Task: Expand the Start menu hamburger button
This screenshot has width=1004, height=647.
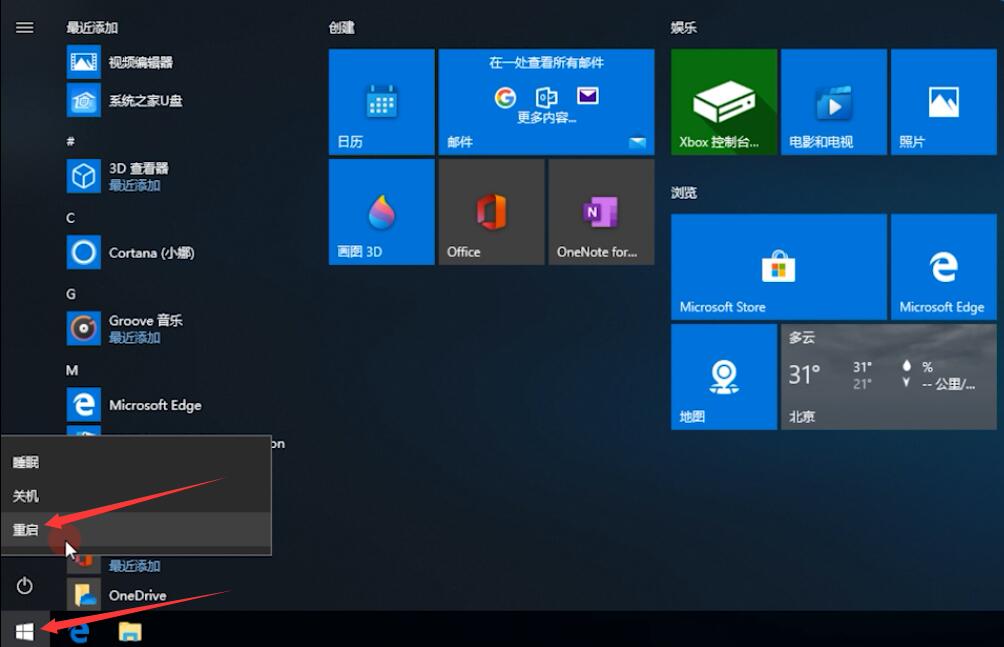Action: point(25,28)
